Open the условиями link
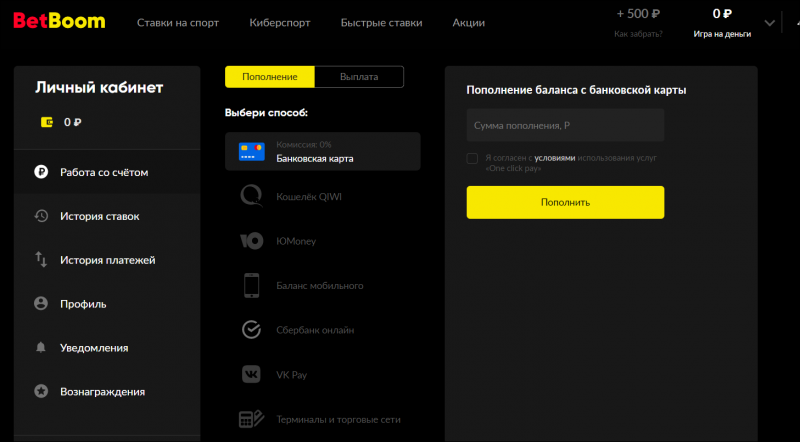This screenshot has height=442, width=800. click(555, 158)
